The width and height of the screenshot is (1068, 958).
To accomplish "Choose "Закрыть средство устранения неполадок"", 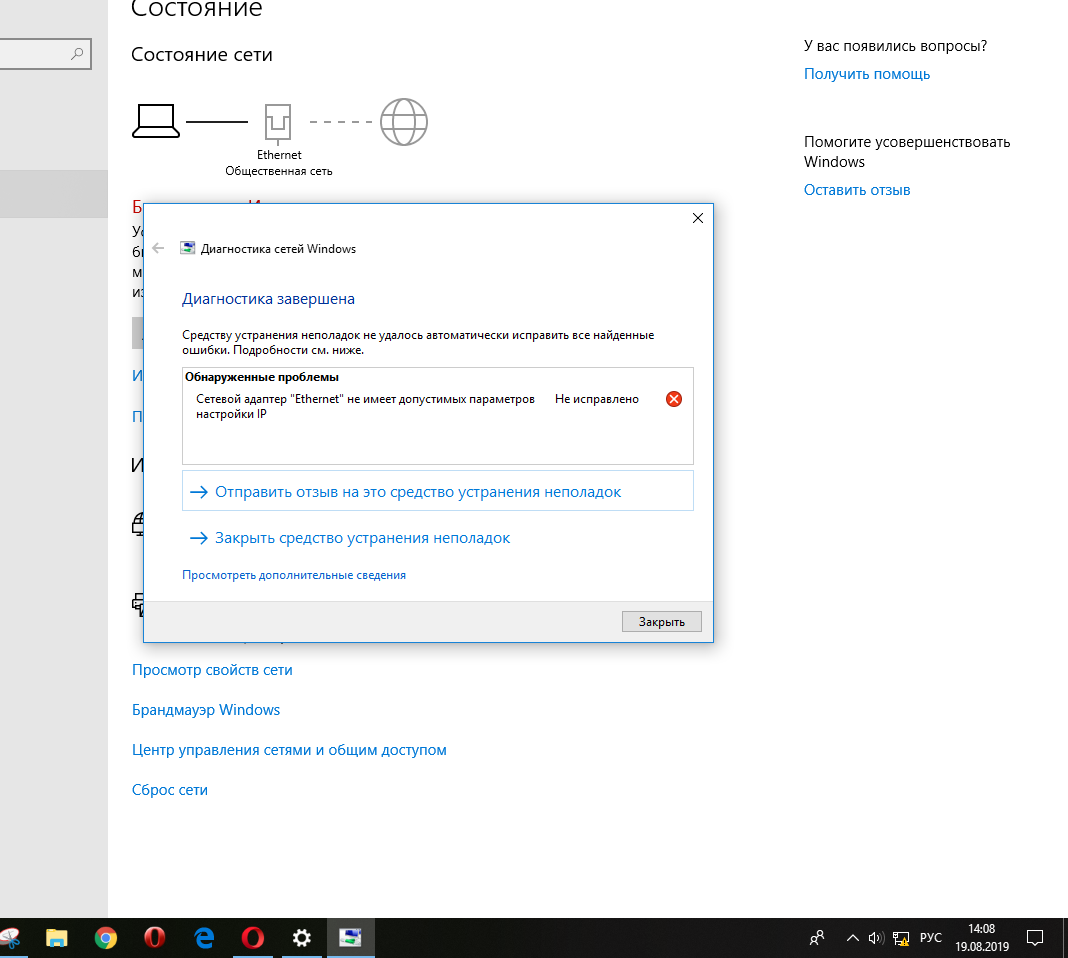I will (x=362, y=538).
